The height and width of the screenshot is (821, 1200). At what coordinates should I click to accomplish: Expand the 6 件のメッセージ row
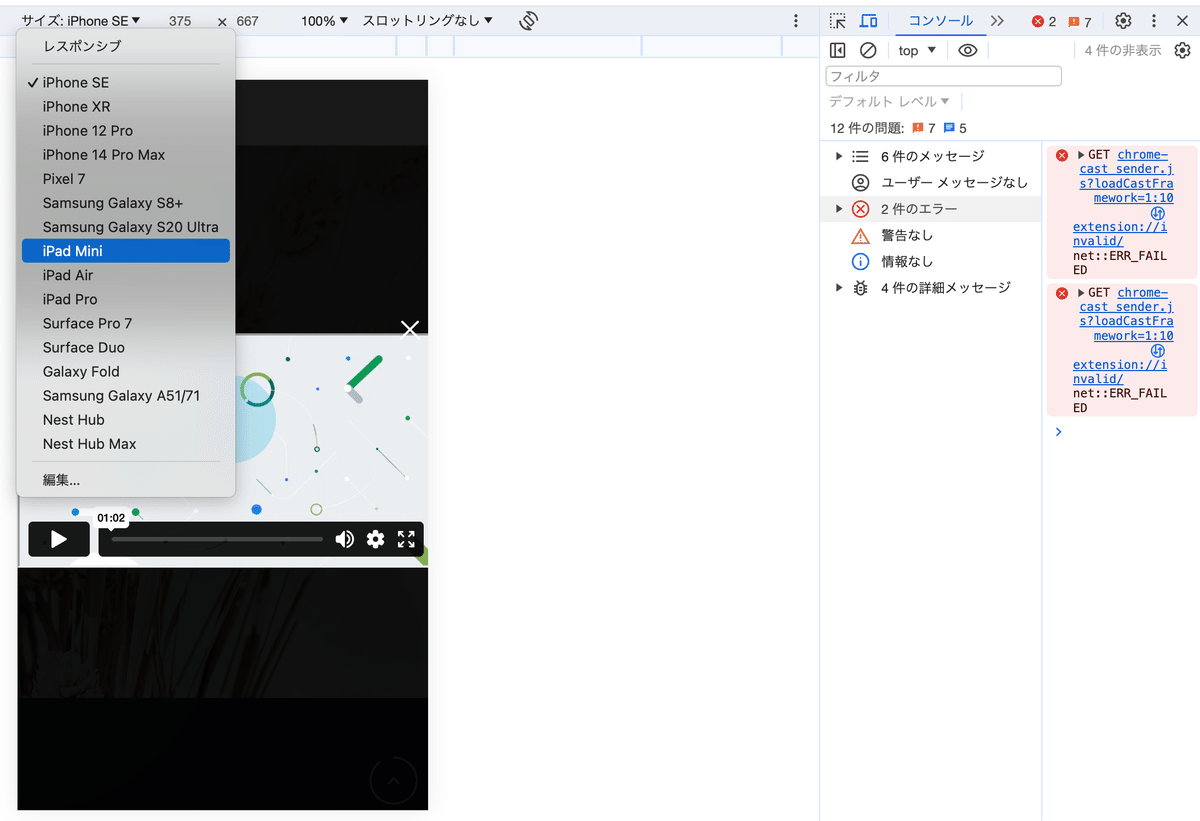(x=931, y=157)
